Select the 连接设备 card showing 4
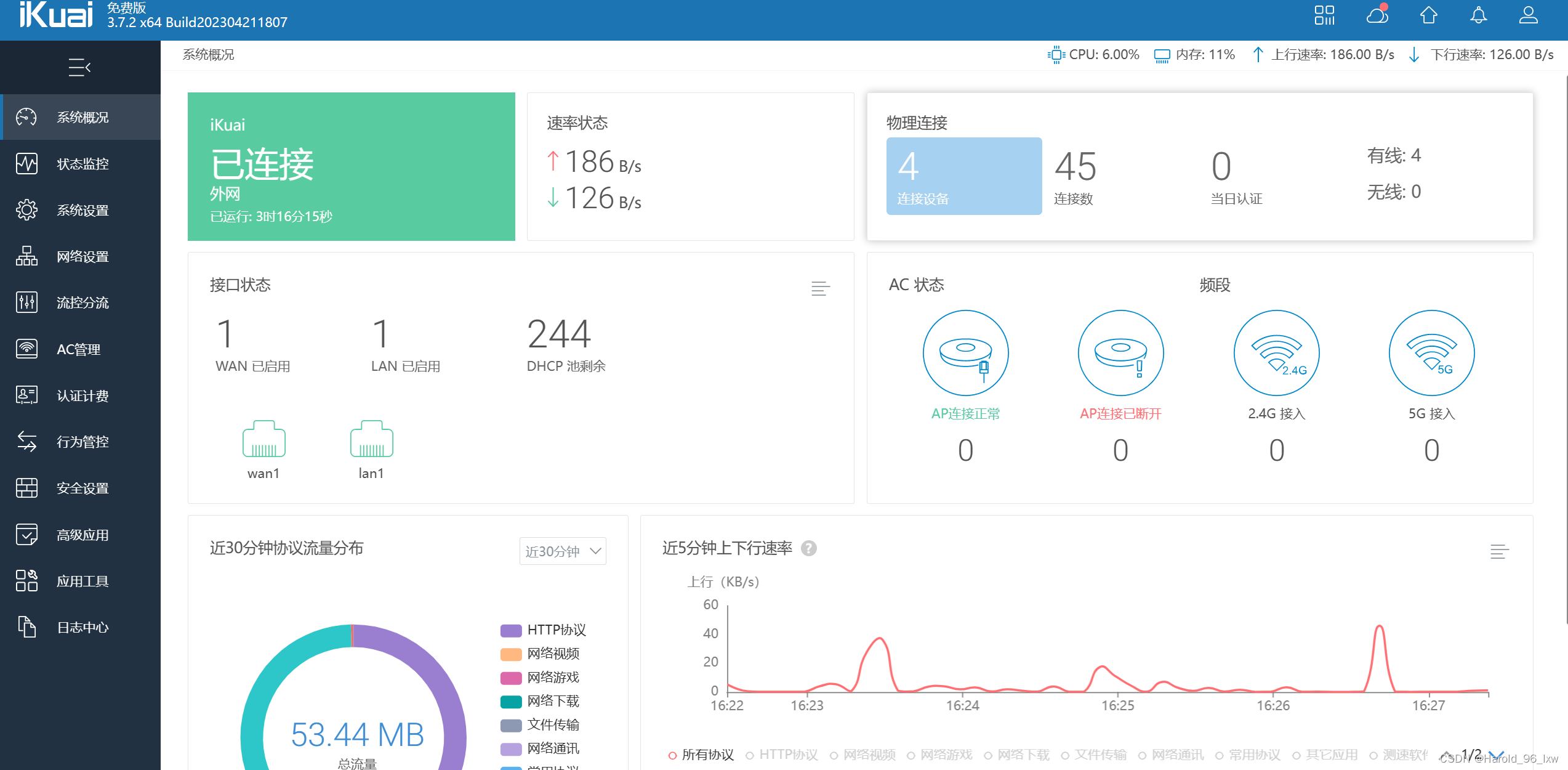The height and width of the screenshot is (770, 1568). 964,176
